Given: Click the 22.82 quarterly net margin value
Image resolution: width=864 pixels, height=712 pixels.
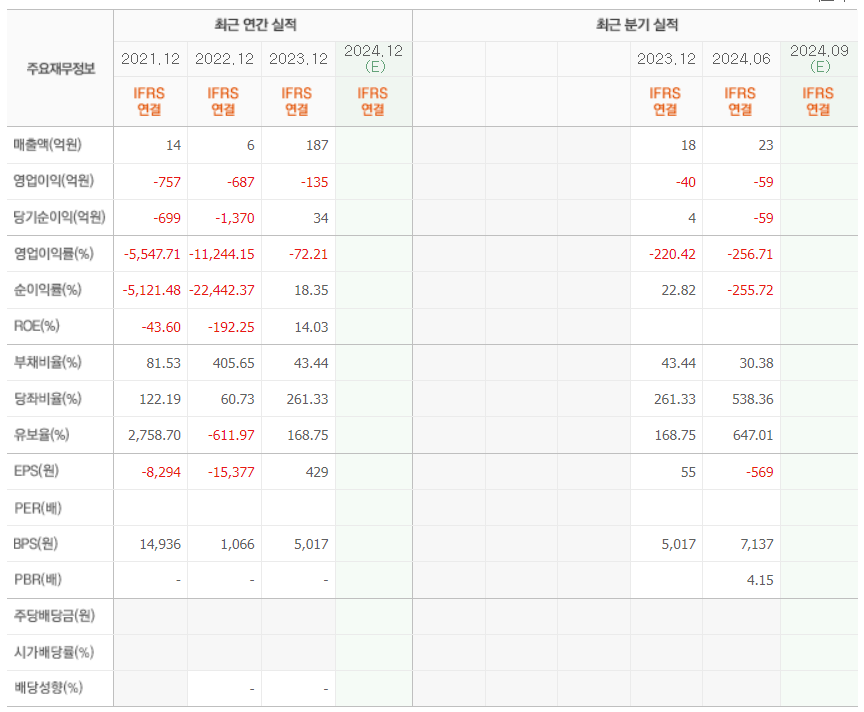Looking at the screenshot, I should tap(678, 290).
